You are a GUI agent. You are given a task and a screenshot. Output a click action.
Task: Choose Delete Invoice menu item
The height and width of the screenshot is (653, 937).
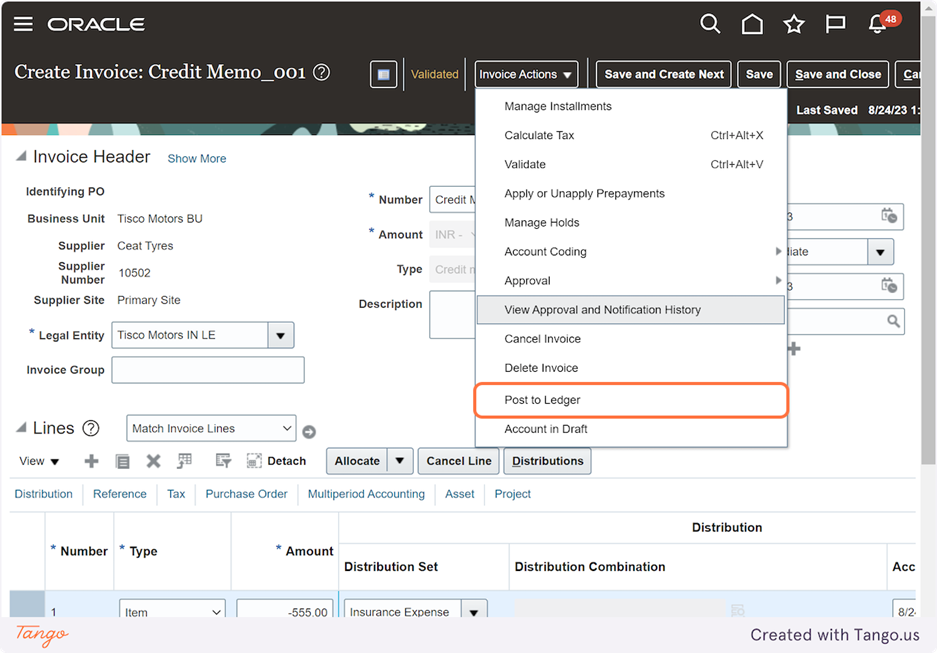point(630,368)
